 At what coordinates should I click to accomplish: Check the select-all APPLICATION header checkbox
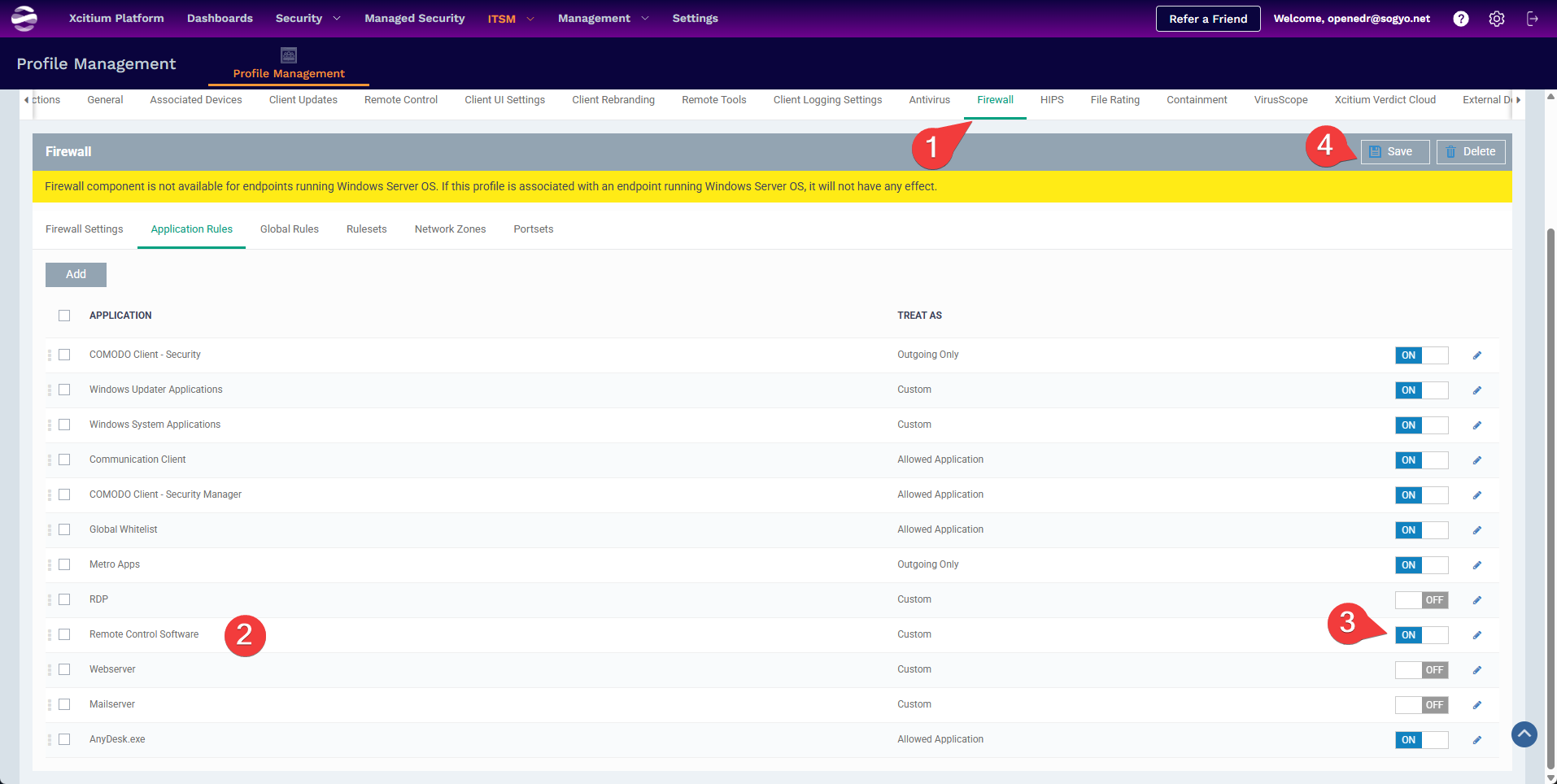click(x=64, y=316)
